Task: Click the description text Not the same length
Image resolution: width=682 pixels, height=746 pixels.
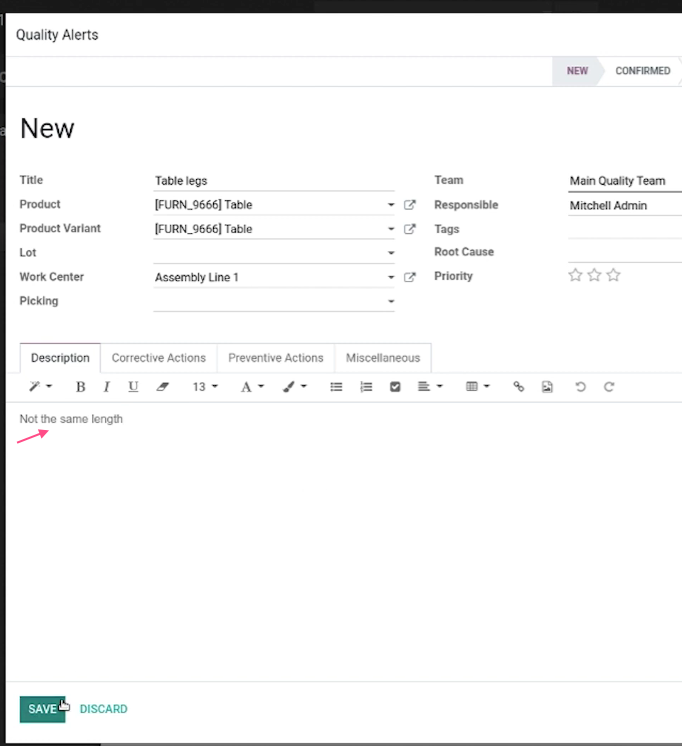Action: pyautogui.click(x=71, y=419)
